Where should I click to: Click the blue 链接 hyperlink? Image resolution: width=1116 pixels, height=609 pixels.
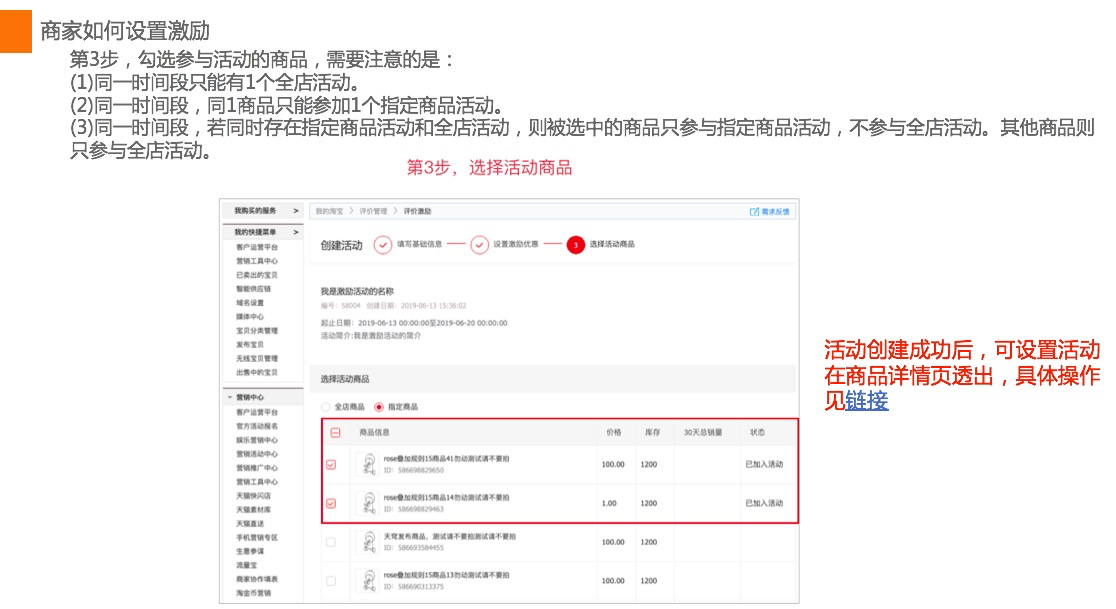[x=866, y=400]
